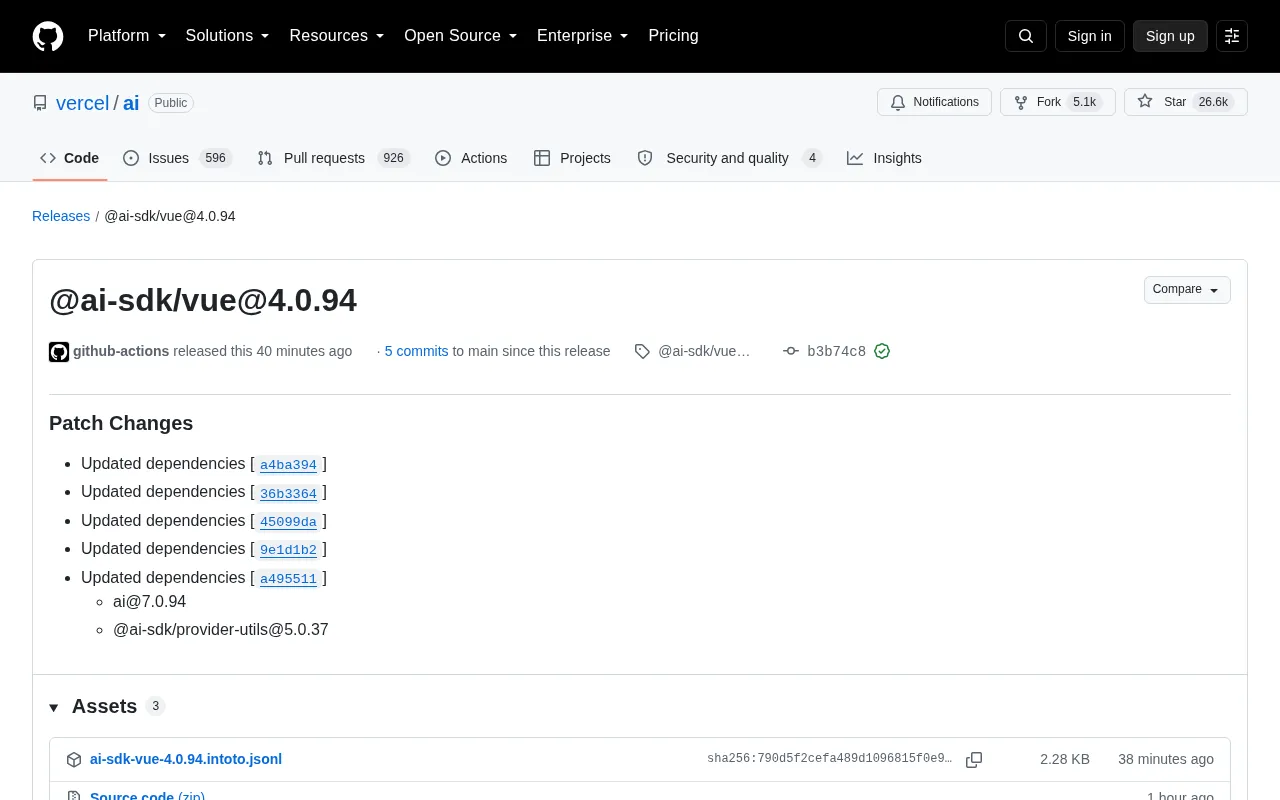Image resolution: width=1280 pixels, height=800 pixels.
Task: Go to the Releases breadcrumb link
Action: (x=61, y=216)
